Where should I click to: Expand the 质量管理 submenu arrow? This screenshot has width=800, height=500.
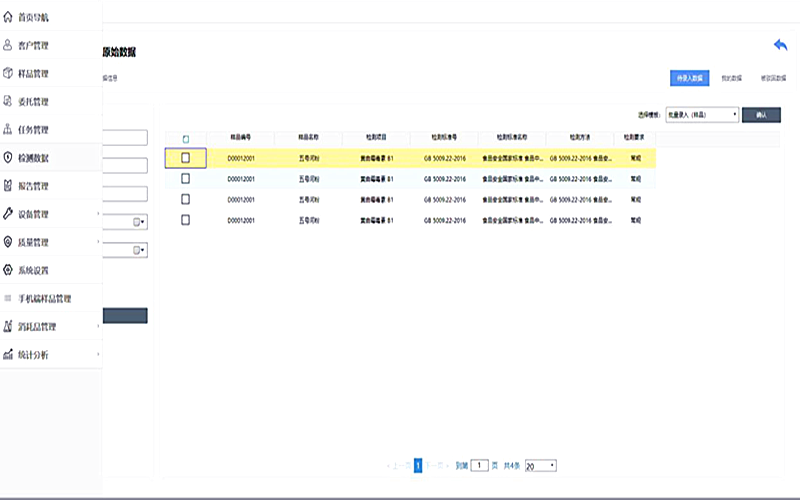pos(97,242)
